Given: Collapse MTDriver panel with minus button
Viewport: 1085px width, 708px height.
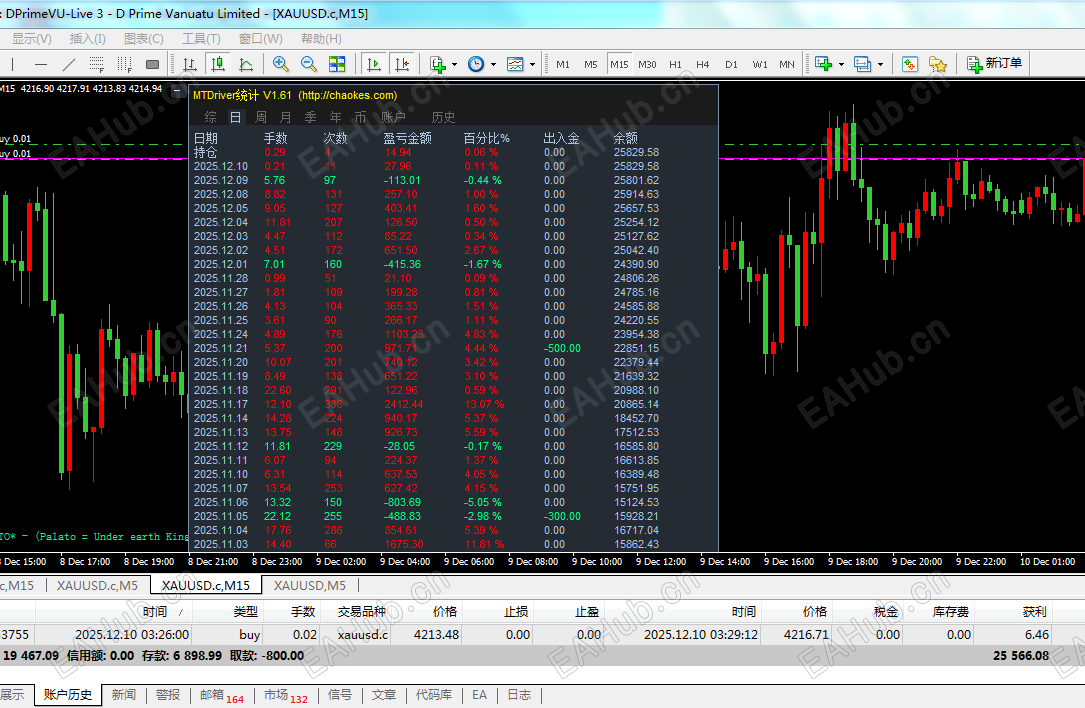Looking at the screenshot, I should pyautogui.click(x=178, y=91).
